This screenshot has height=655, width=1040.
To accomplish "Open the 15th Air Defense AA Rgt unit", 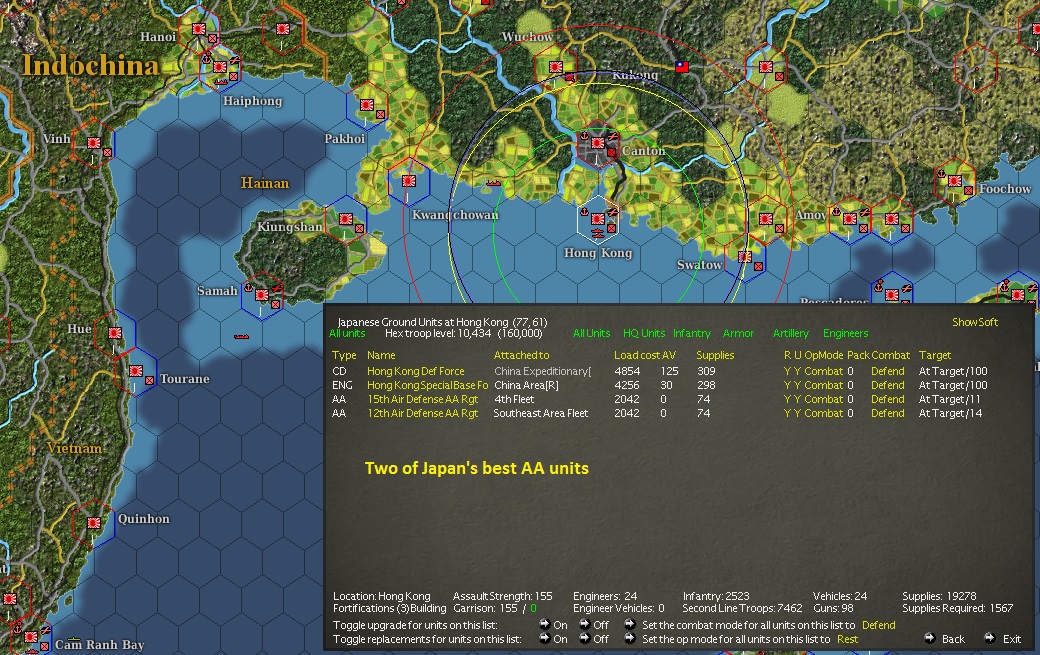I will pyautogui.click(x=422, y=399).
